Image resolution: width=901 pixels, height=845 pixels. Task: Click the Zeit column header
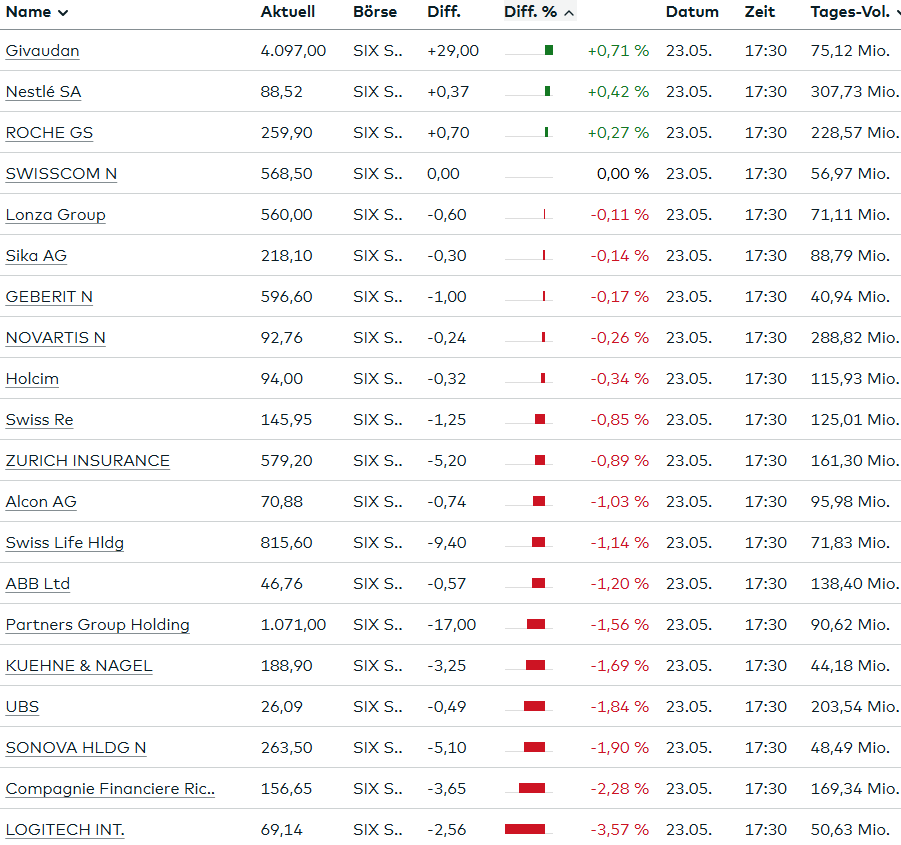pos(760,12)
